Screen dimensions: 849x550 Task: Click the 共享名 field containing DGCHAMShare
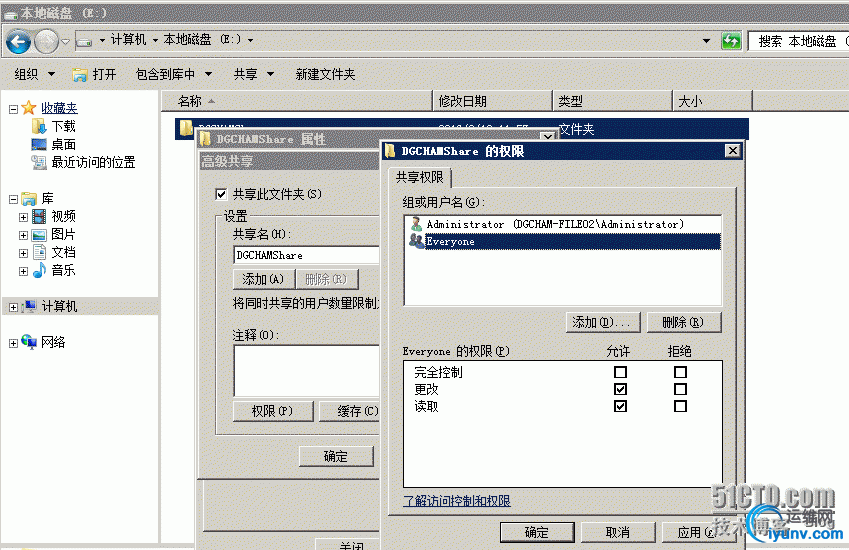[x=306, y=255]
